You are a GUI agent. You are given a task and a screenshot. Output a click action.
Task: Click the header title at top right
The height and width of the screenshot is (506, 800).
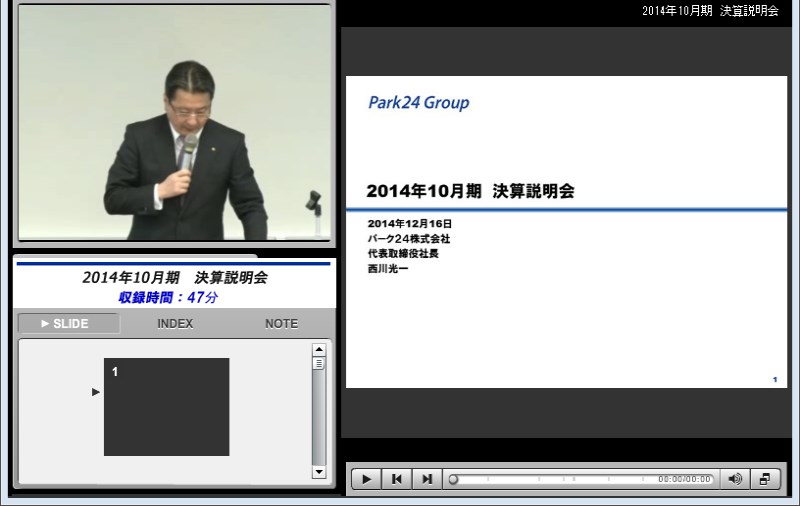pyautogui.click(x=710, y=11)
